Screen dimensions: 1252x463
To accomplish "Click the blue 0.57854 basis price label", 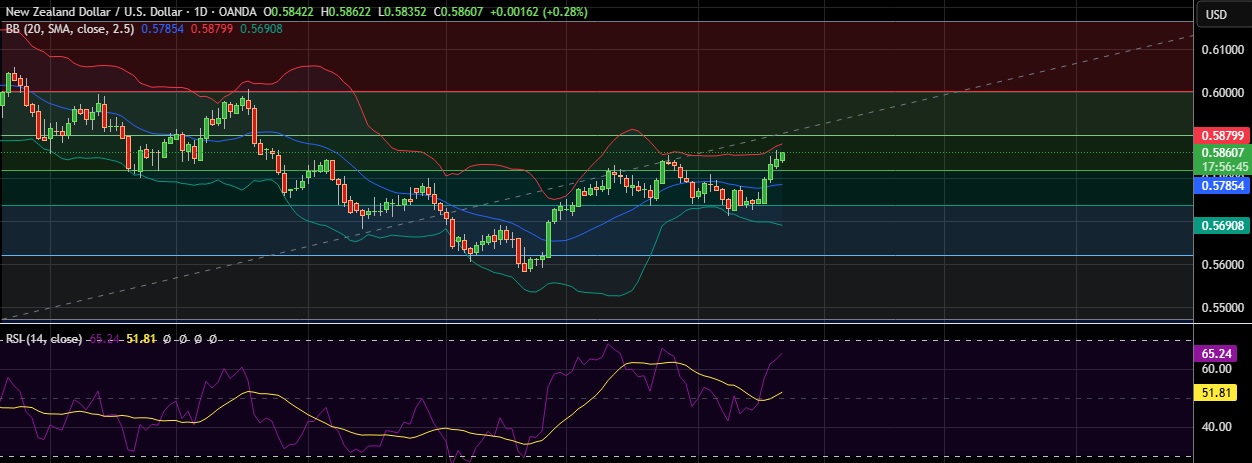I will 1221,185.
